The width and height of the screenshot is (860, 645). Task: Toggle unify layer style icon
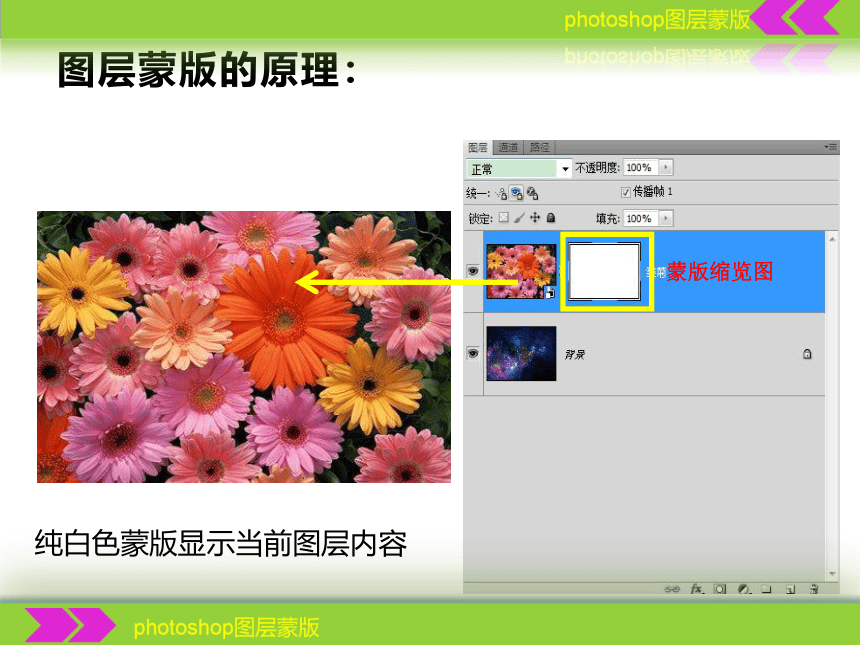(532, 193)
